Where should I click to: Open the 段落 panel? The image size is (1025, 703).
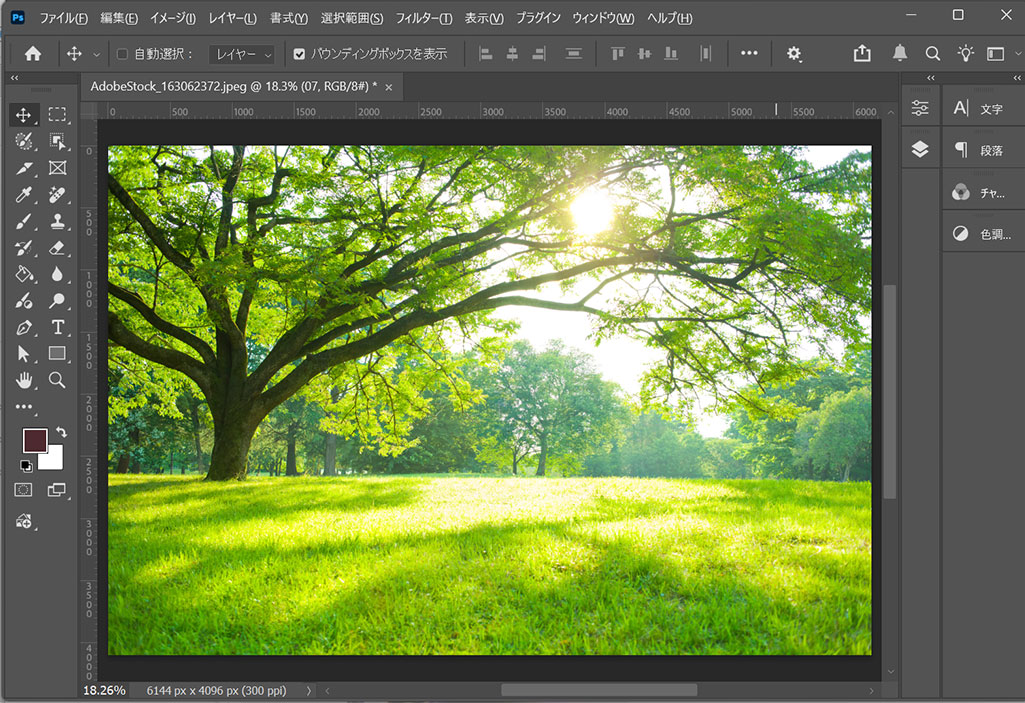[980, 150]
